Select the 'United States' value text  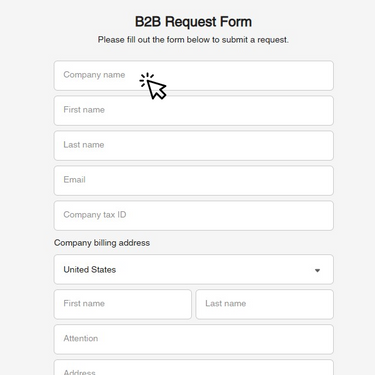(x=90, y=269)
